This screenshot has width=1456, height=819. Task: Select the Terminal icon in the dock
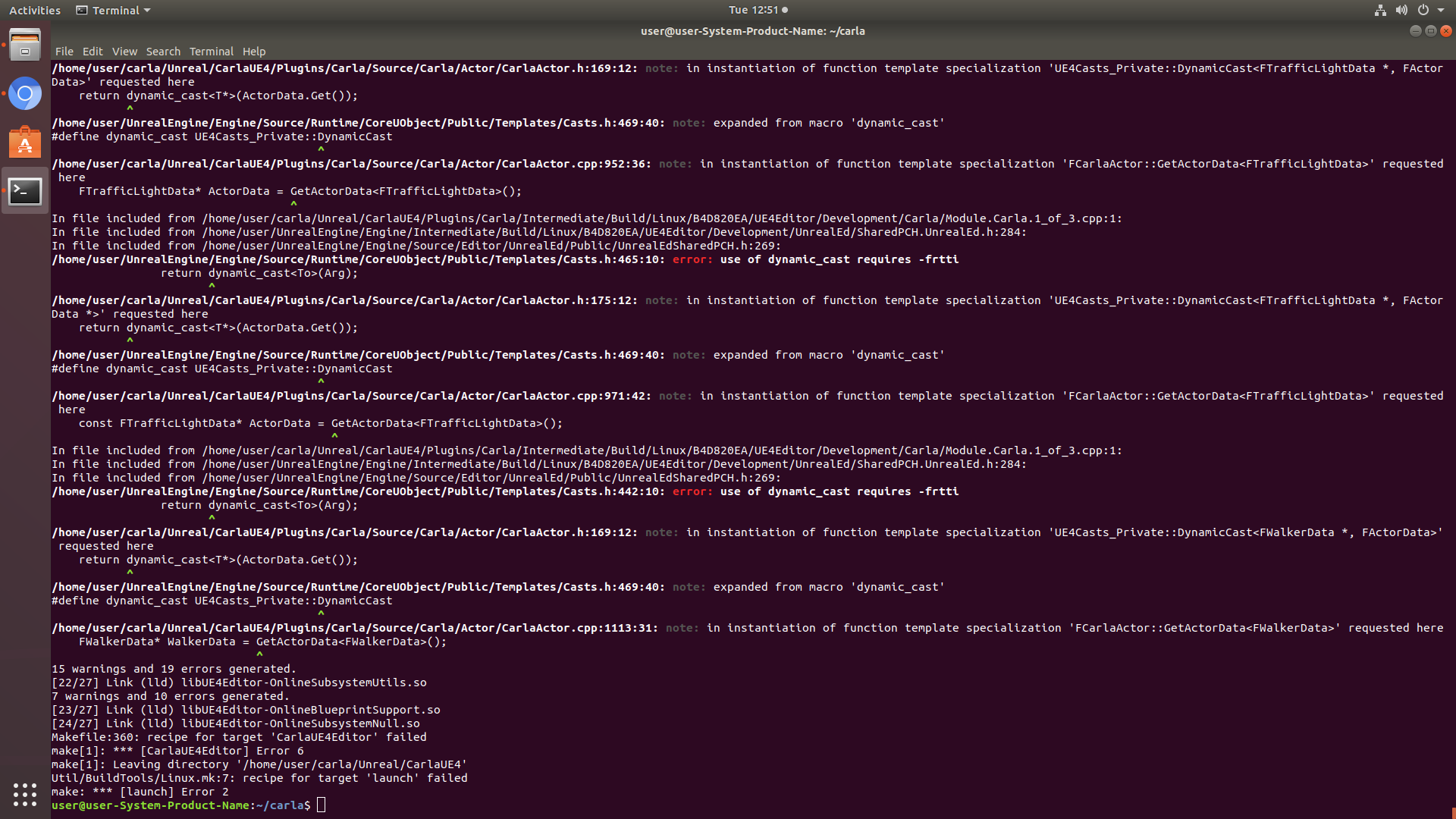pyautogui.click(x=25, y=191)
